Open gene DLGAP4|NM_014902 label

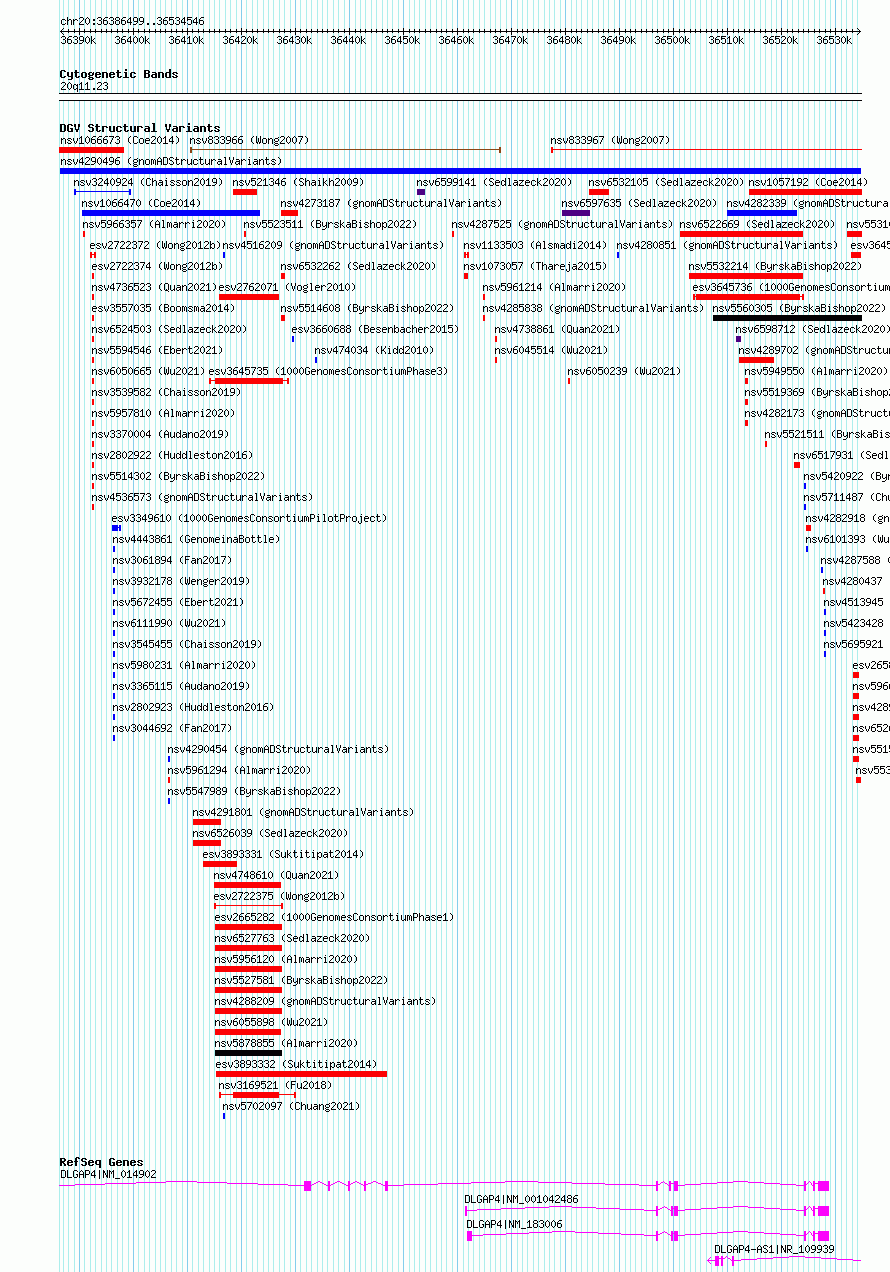[x=108, y=1175]
